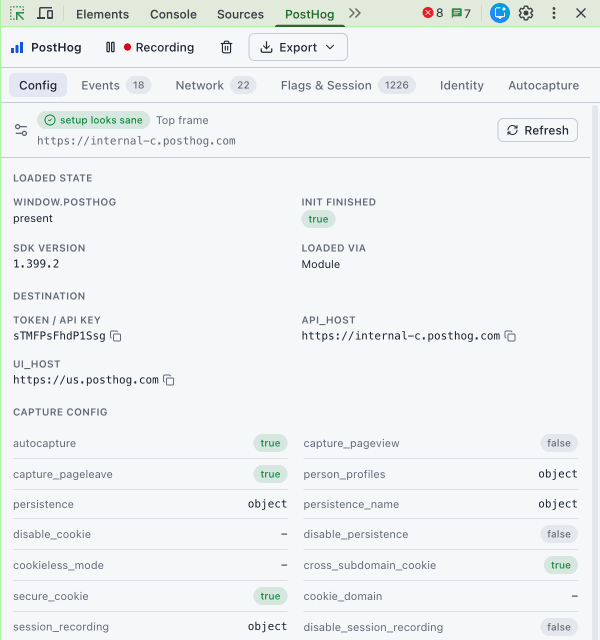Click the LOADED VIA Module value

tap(321, 264)
